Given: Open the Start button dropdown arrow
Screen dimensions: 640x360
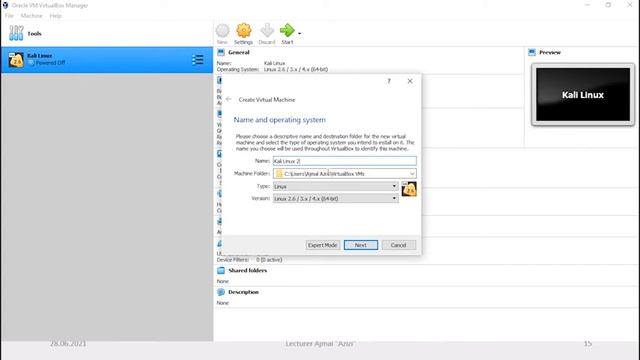Looking at the screenshot, I should tap(300, 33).
